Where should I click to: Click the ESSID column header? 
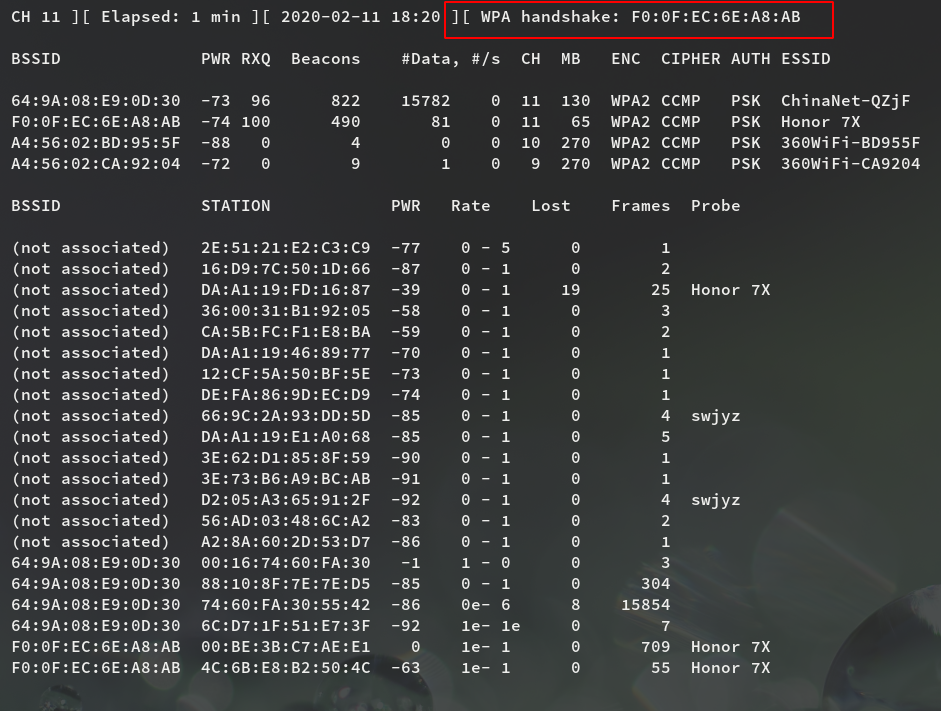click(x=805, y=59)
